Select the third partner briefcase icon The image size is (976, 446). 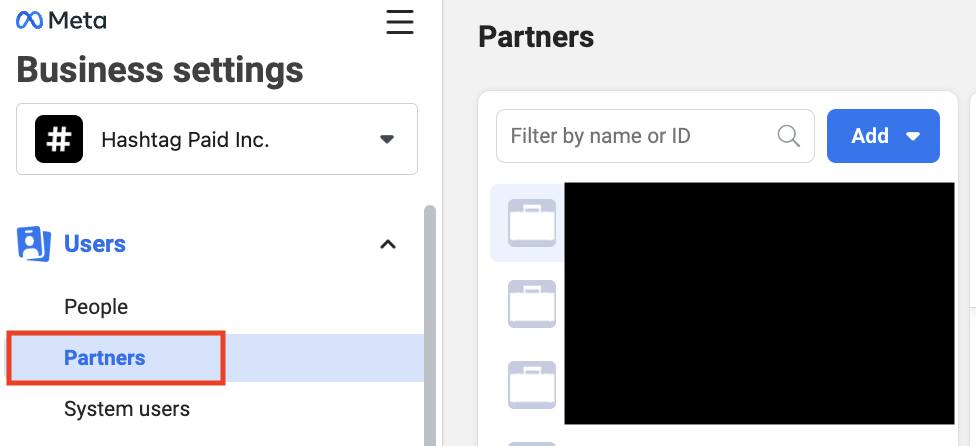532,384
